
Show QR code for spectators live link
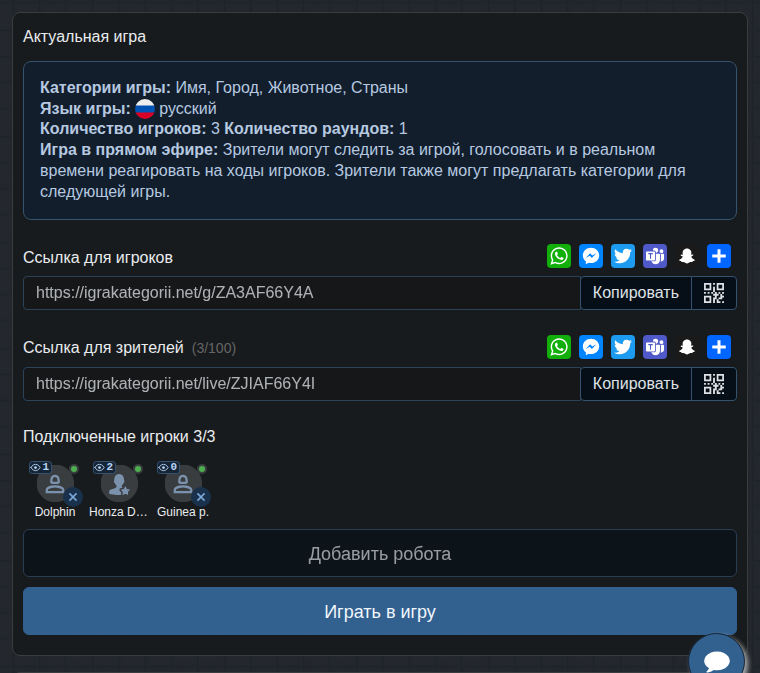point(714,384)
